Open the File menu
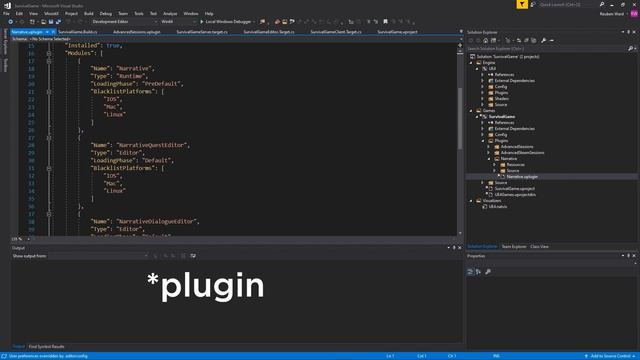Image resolution: width=640 pixels, height=360 pixels. [x=7, y=13]
